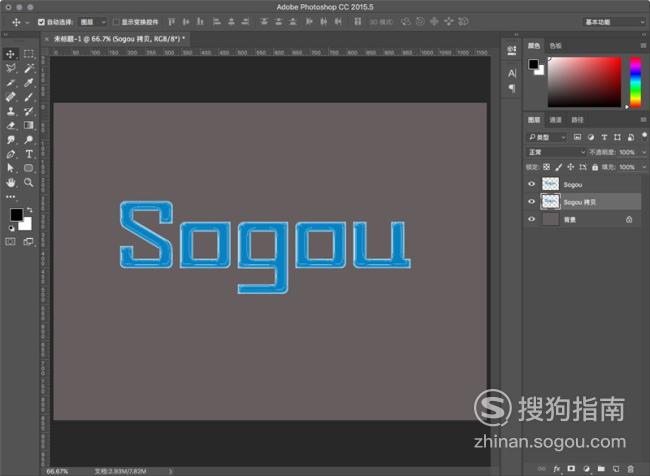
Task: Expand the opacity 100% dropdown arrow
Action: point(644,152)
